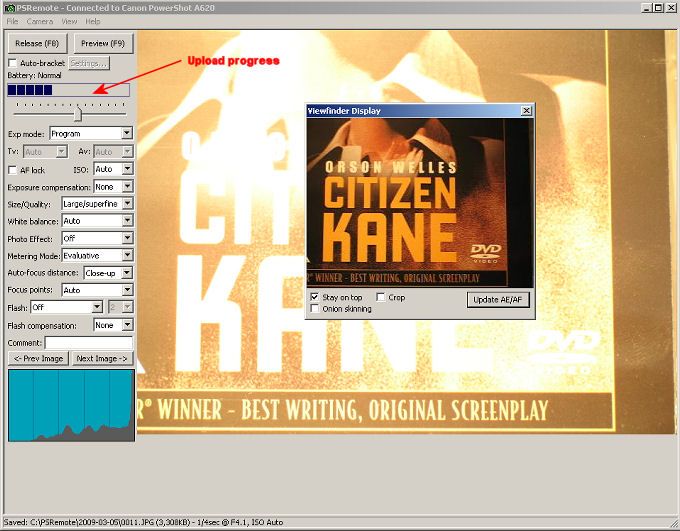Open the Help menu
Image resolution: width=680 pixels, height=531 pixels.
click(x=92, y=21)
